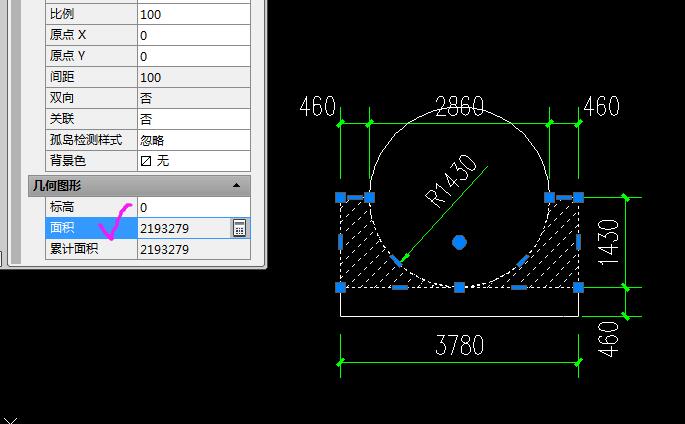Click the bottom-left corner grip of hatch

pos(341,287)
